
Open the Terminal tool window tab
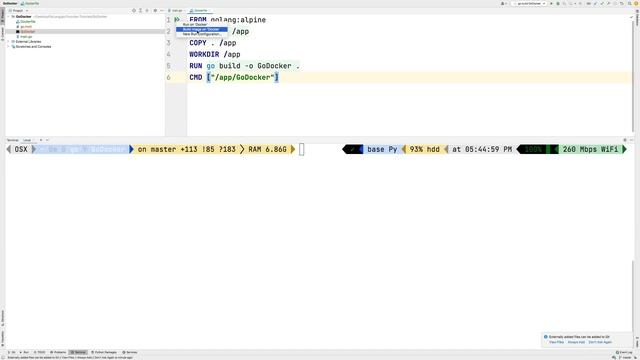[x=78, y=352]
